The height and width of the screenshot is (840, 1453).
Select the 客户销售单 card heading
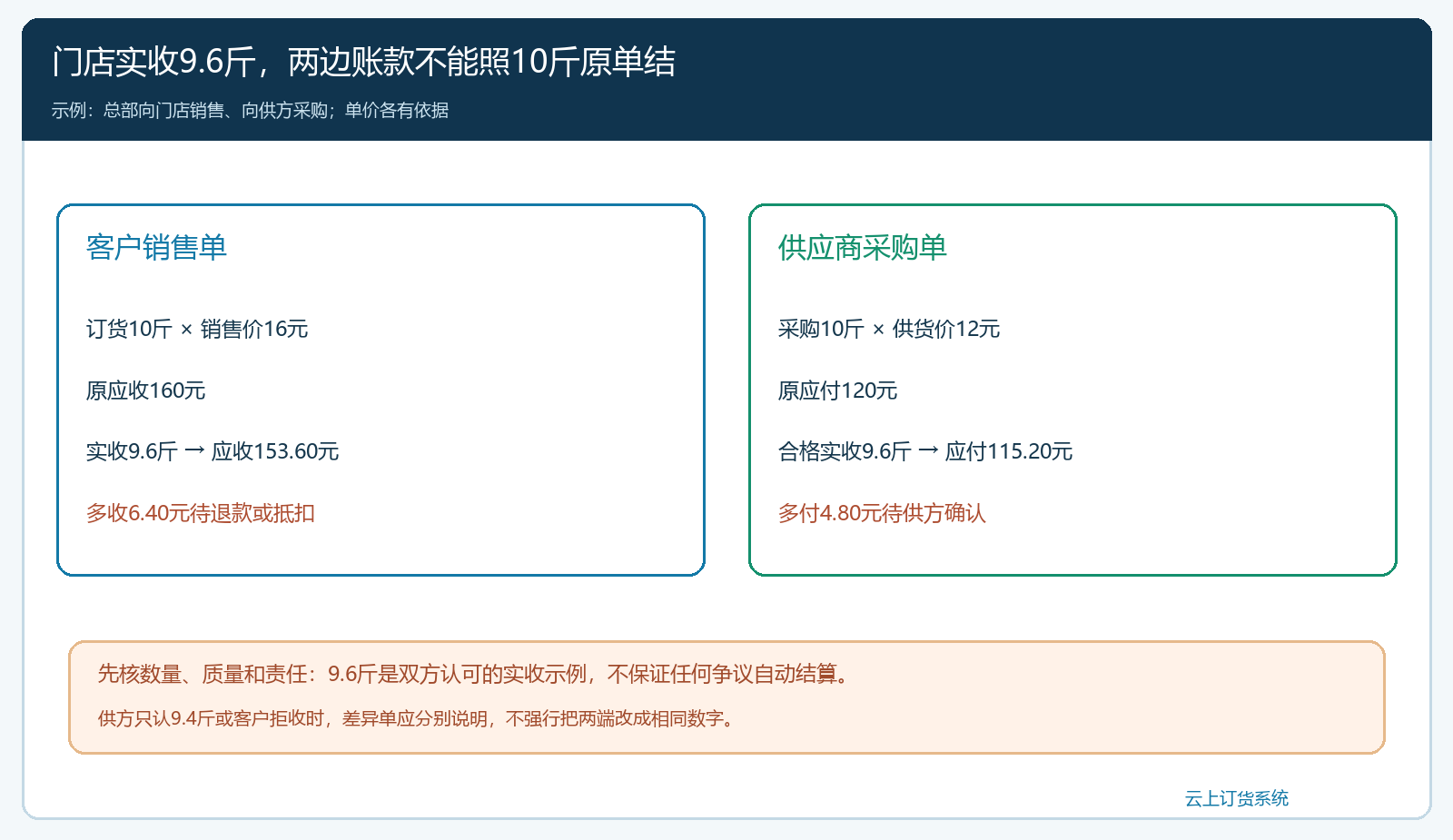click(156, 247)
